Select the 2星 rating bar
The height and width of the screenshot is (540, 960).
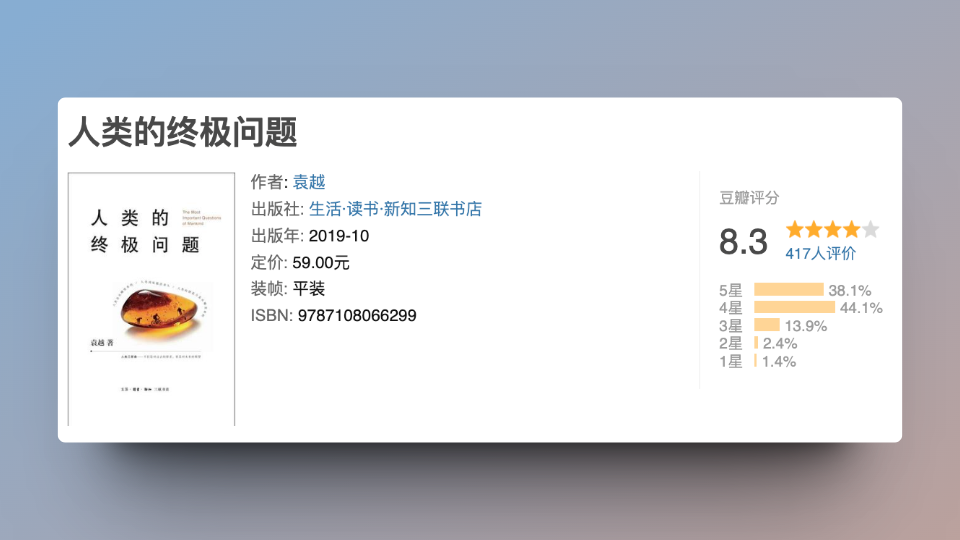(756, 344)
